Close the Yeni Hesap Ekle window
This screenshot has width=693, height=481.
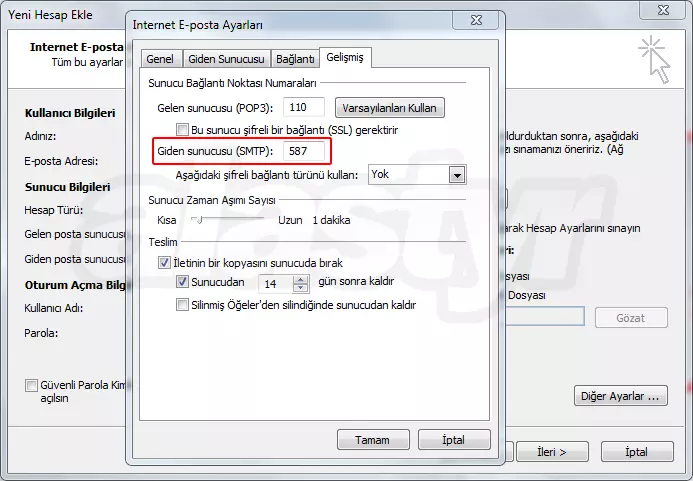click(663, 10)
